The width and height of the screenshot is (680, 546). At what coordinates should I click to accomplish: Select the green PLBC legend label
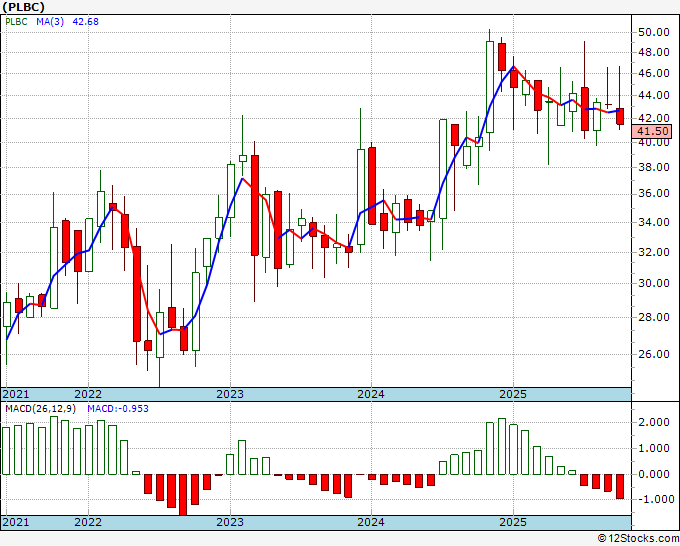pos(16,22)
